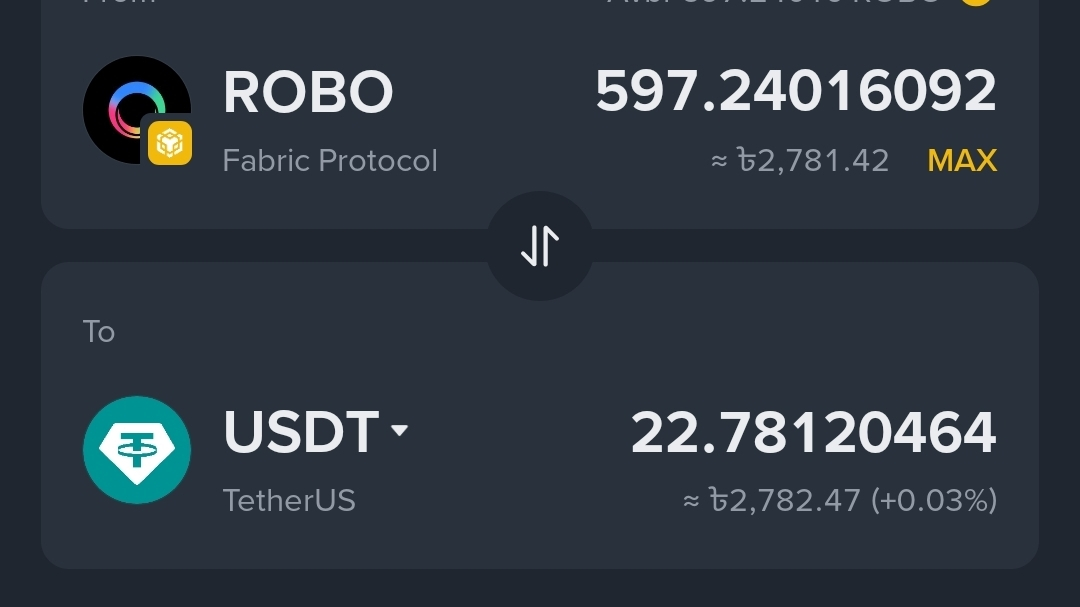Screen dimensions: 1080x607
Task: Tap the ≈৳2,781.42 fiat value
Action: tap(800, 160)
